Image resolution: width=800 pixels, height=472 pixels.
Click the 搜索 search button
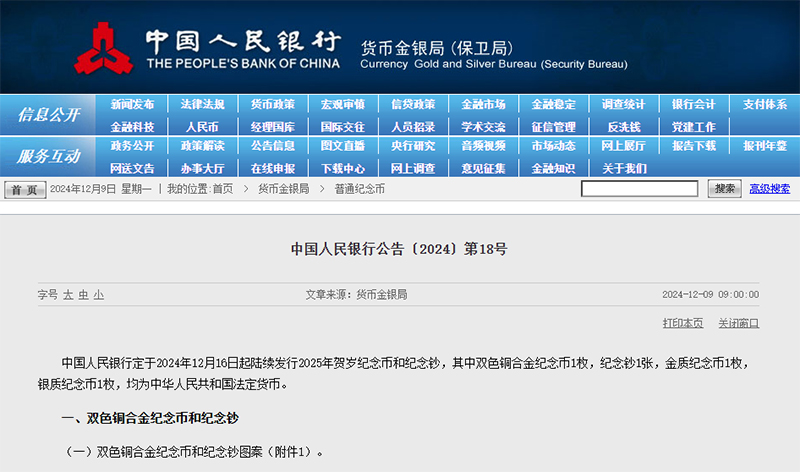click(724, 189)
